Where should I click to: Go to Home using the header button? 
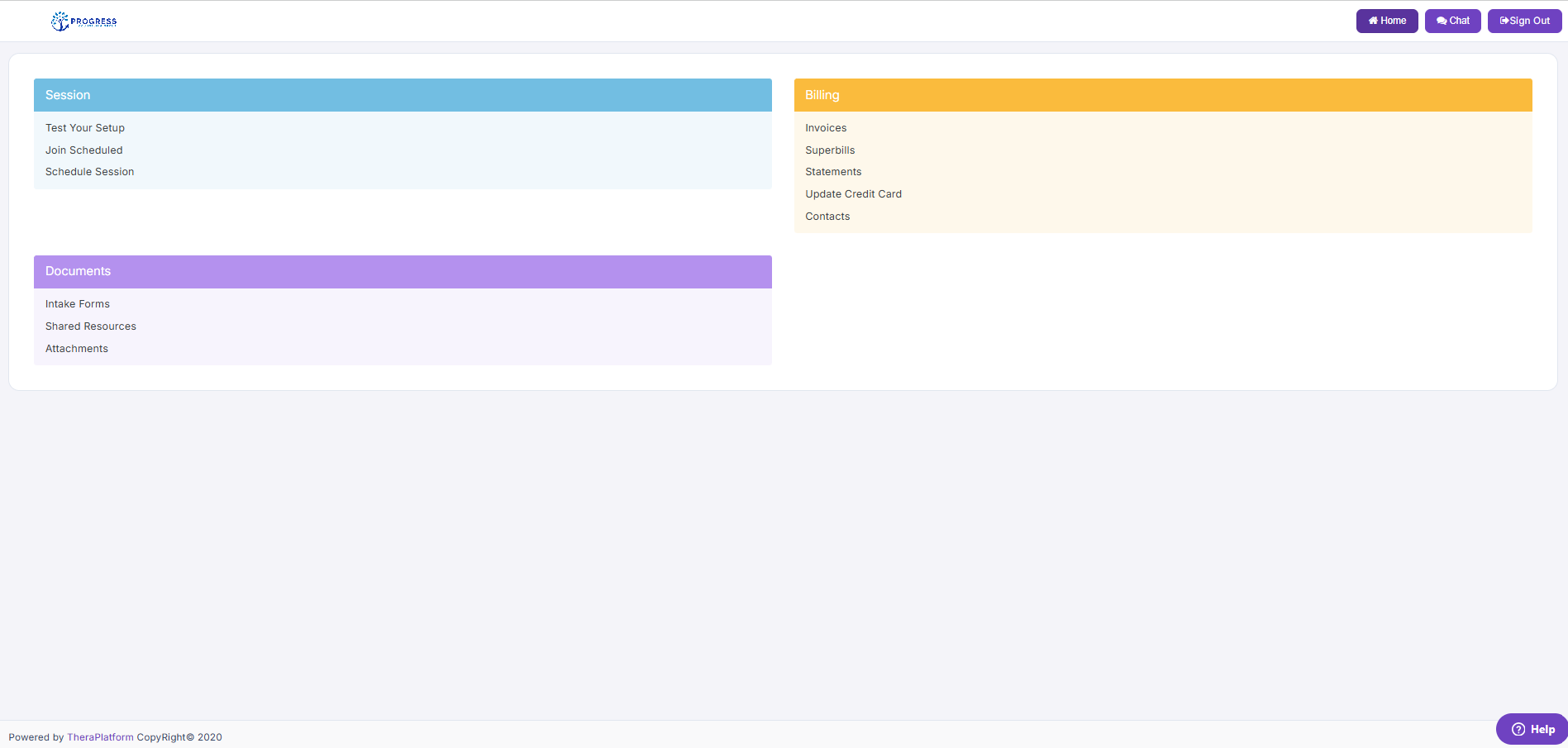click(1386, 21)
